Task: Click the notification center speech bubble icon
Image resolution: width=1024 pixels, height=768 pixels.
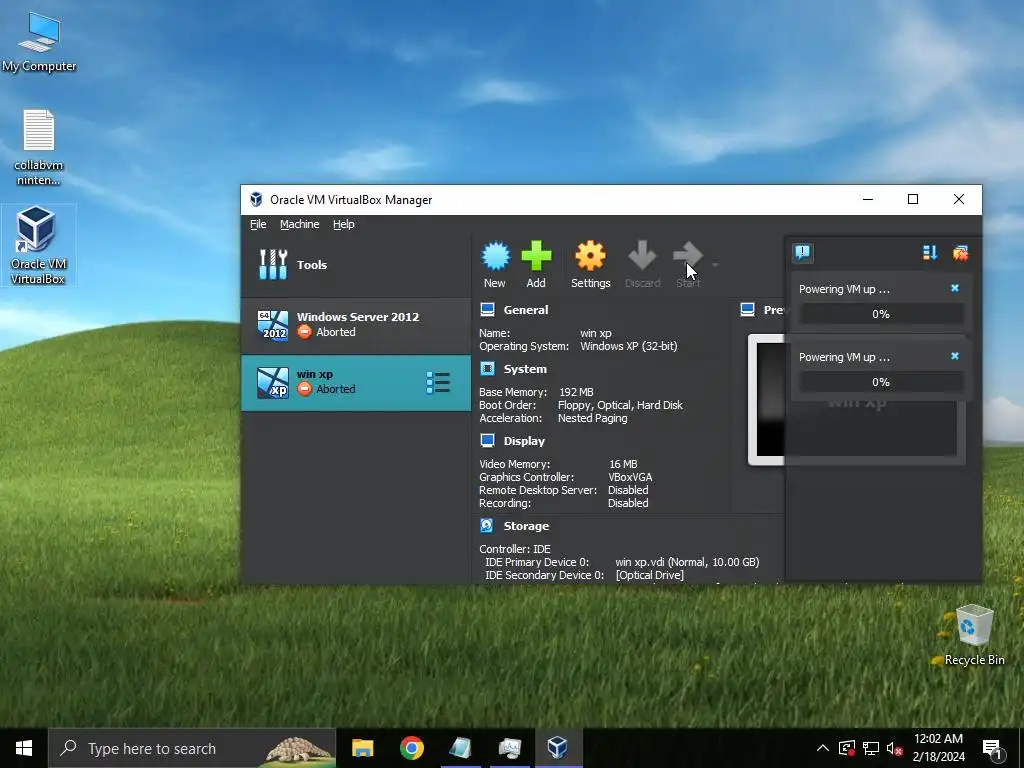Action: click(803, 252)
